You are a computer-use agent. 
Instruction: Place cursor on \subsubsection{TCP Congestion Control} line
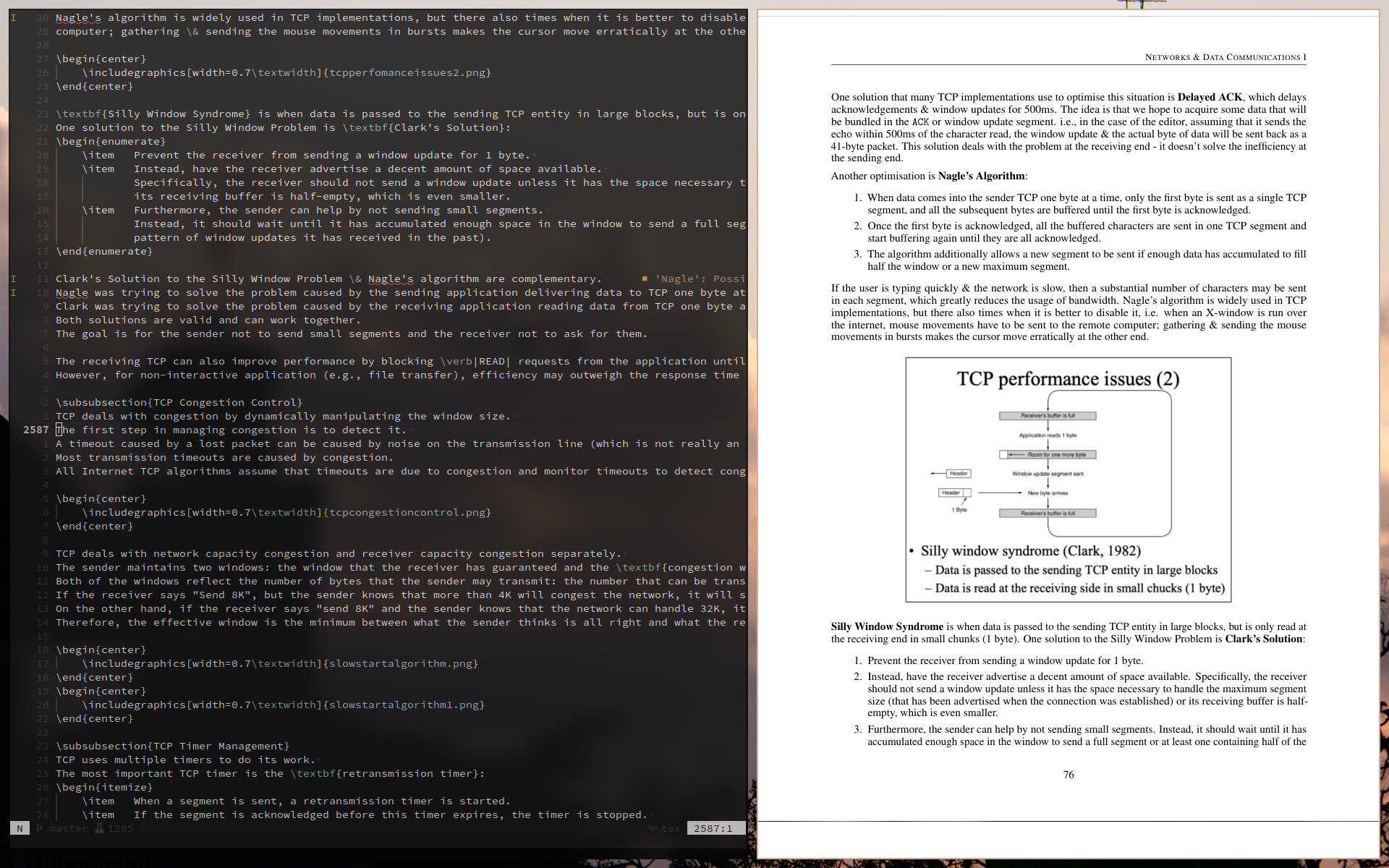pos(179,402)
